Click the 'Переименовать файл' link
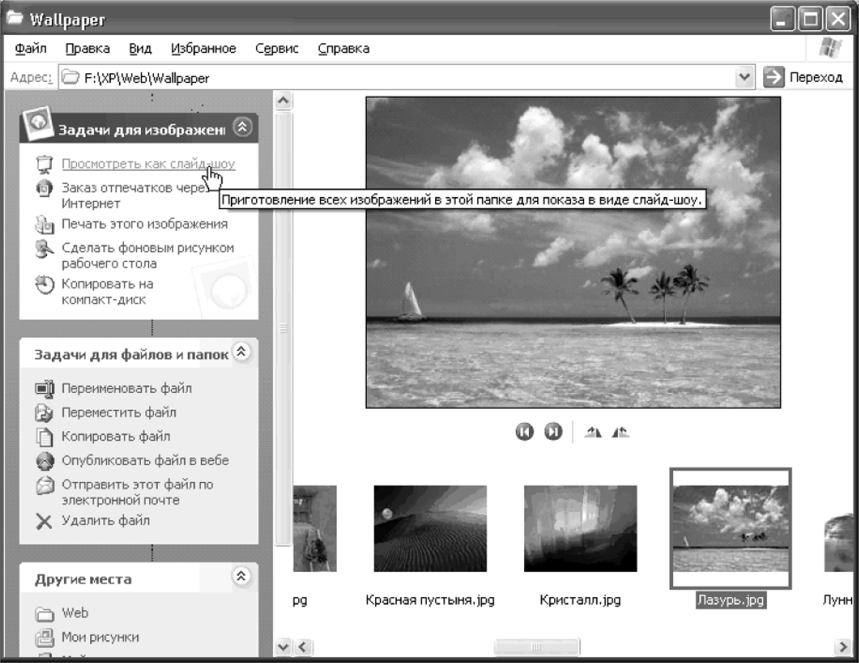This screenshot has width=859, height=663. tap(127, 388)
